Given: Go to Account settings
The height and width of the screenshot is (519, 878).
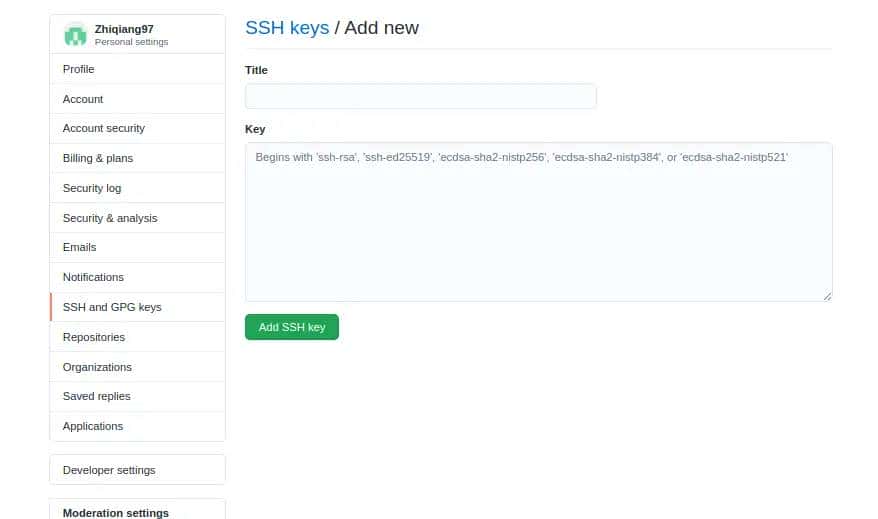Looking at the screenshot, I should [x=83, y=99].
